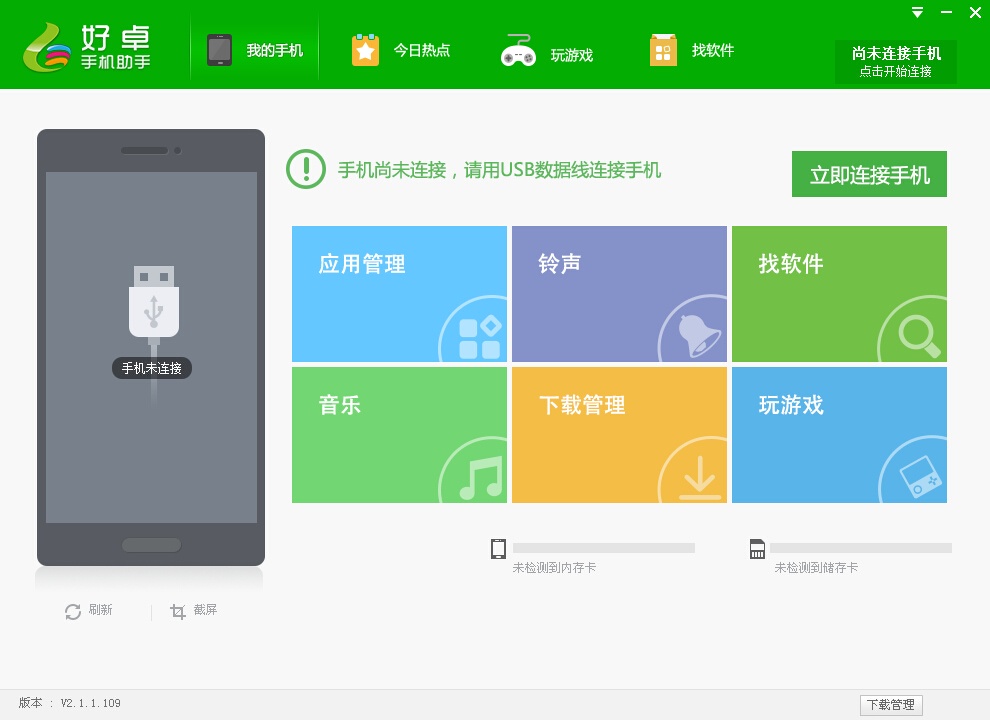The height and width of the screenshot is (720, 990).
Task: Click the 刷新 text link
Action: pyautogui.click(x=100, y=609)
